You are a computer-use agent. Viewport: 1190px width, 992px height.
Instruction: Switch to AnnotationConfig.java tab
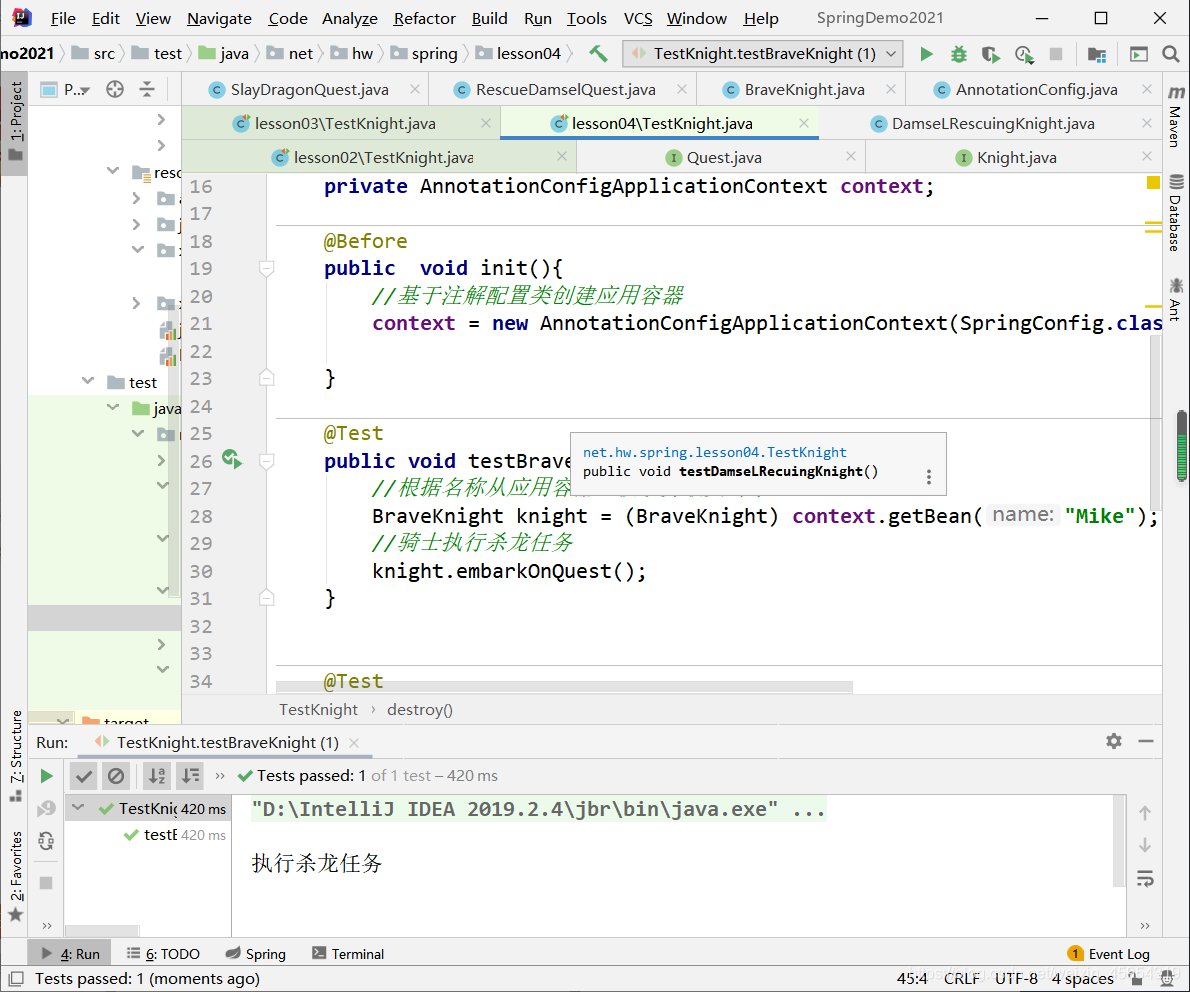1036,90
